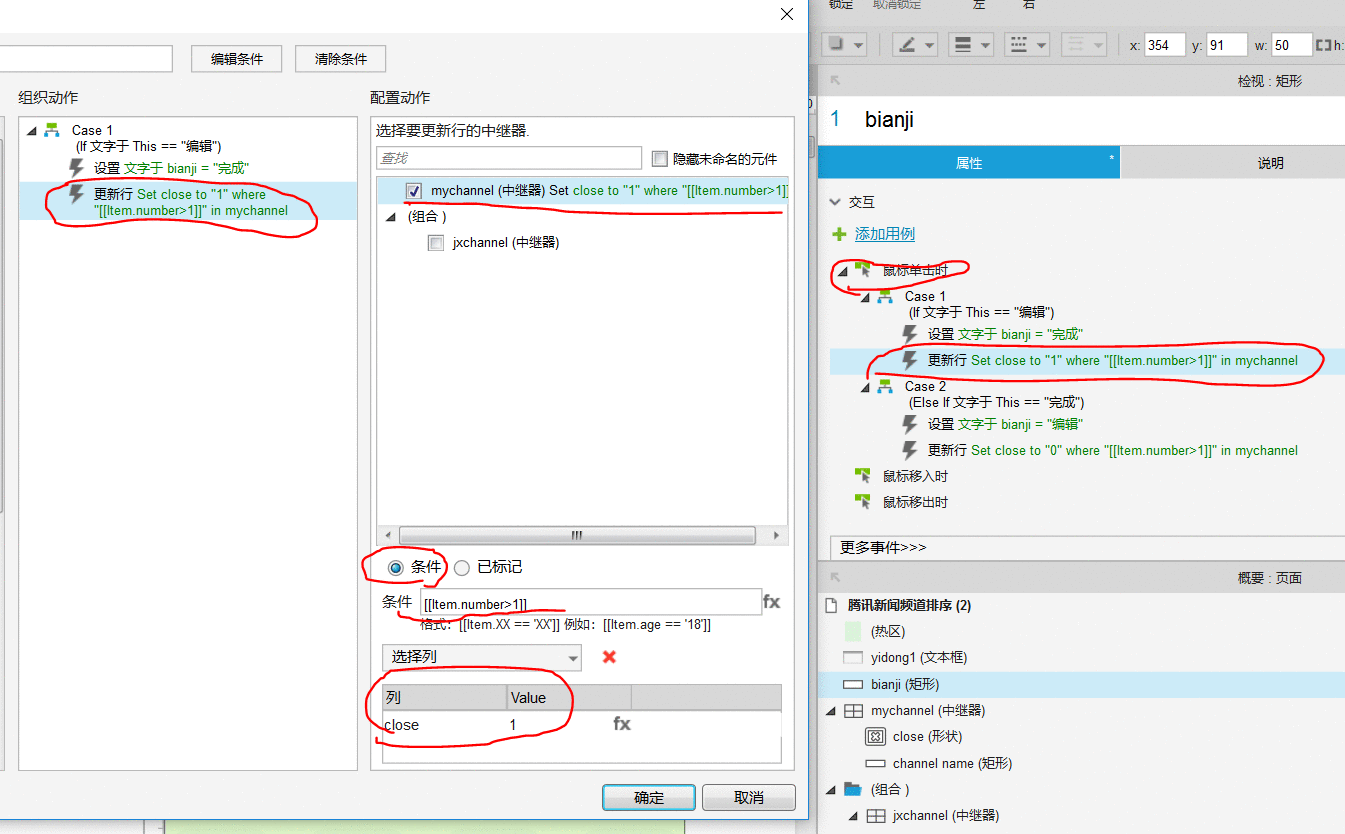Select Case 1 row in the Inspector

(x=925, y=296)
